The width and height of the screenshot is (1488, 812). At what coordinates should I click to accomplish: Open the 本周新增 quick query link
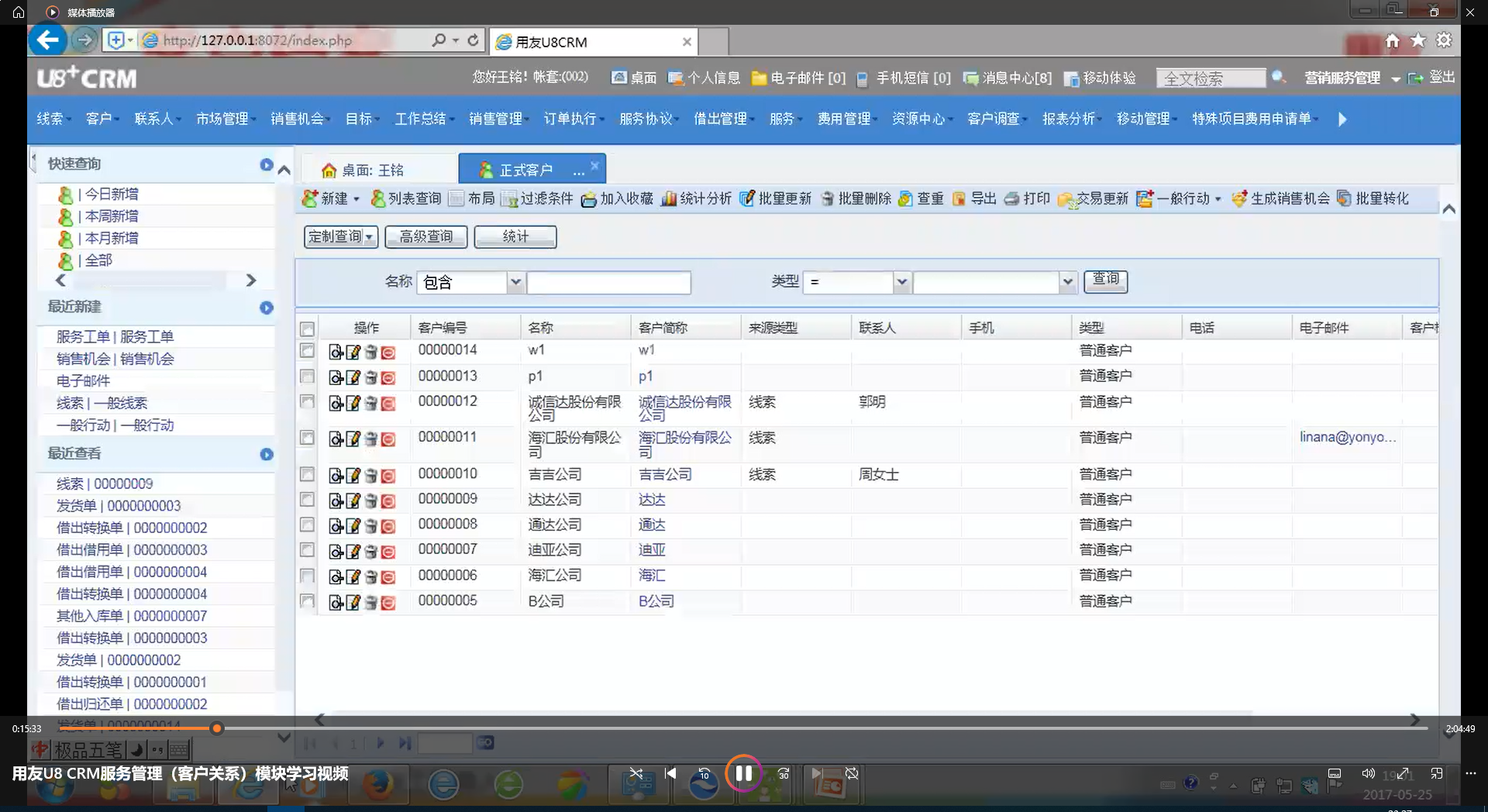coord(112,216)
